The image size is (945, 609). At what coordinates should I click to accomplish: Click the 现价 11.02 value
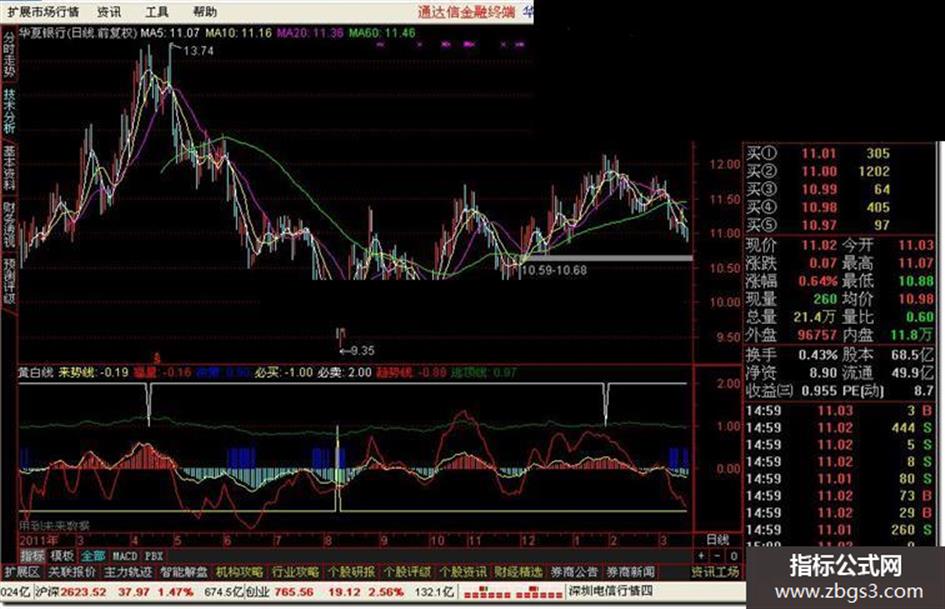pyautogui.click(x=818, y=245)
